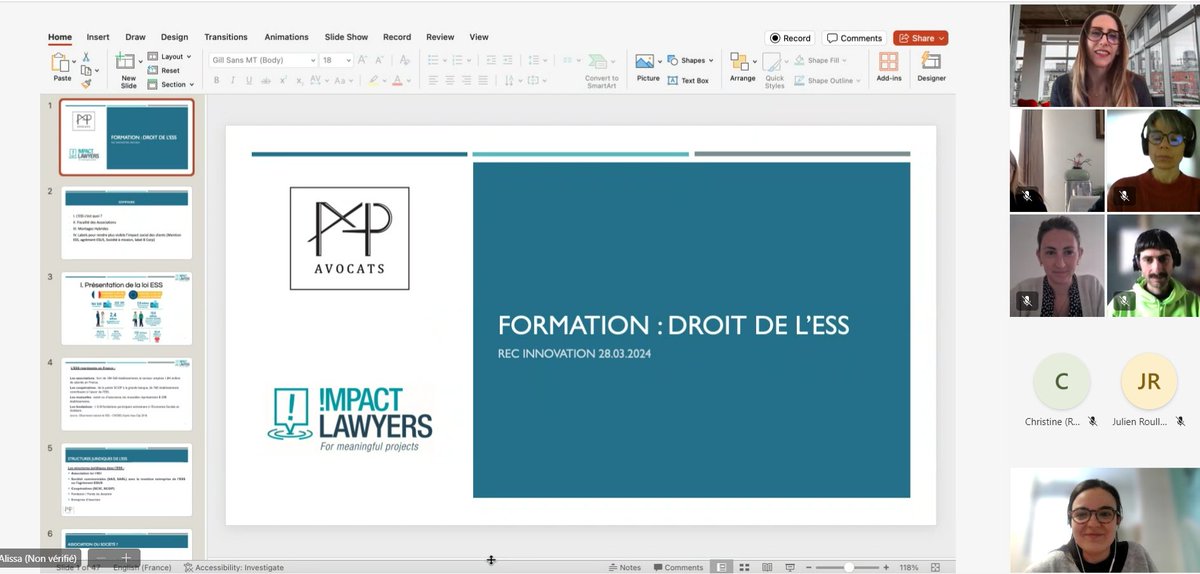1200x574 pixels.
Task: Open the Draw tab
Action: [135, 37]
